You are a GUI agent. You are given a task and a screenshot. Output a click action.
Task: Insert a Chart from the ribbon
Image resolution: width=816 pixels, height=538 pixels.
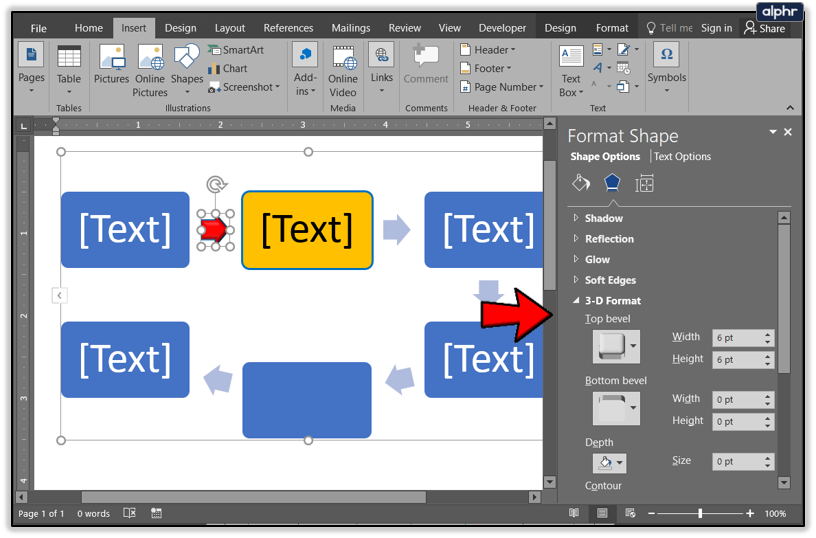click(x=228, y=69)
